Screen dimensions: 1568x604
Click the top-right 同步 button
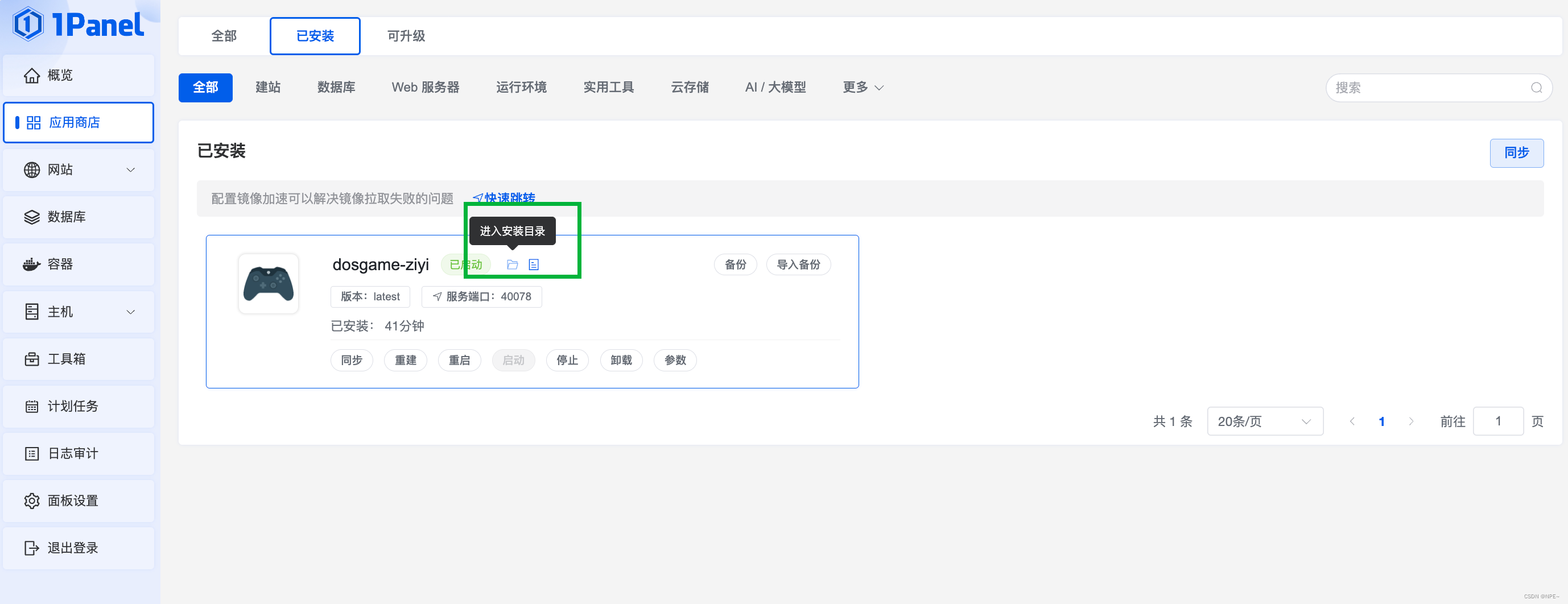click(1516, 152)
